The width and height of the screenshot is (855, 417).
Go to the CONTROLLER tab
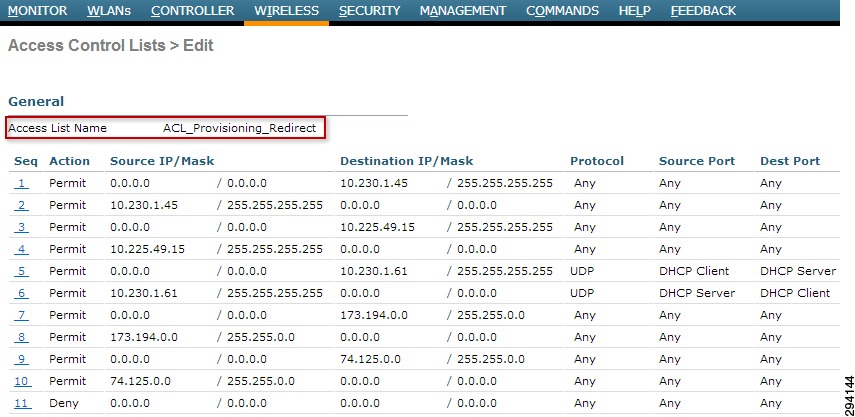tap(192, 10)
